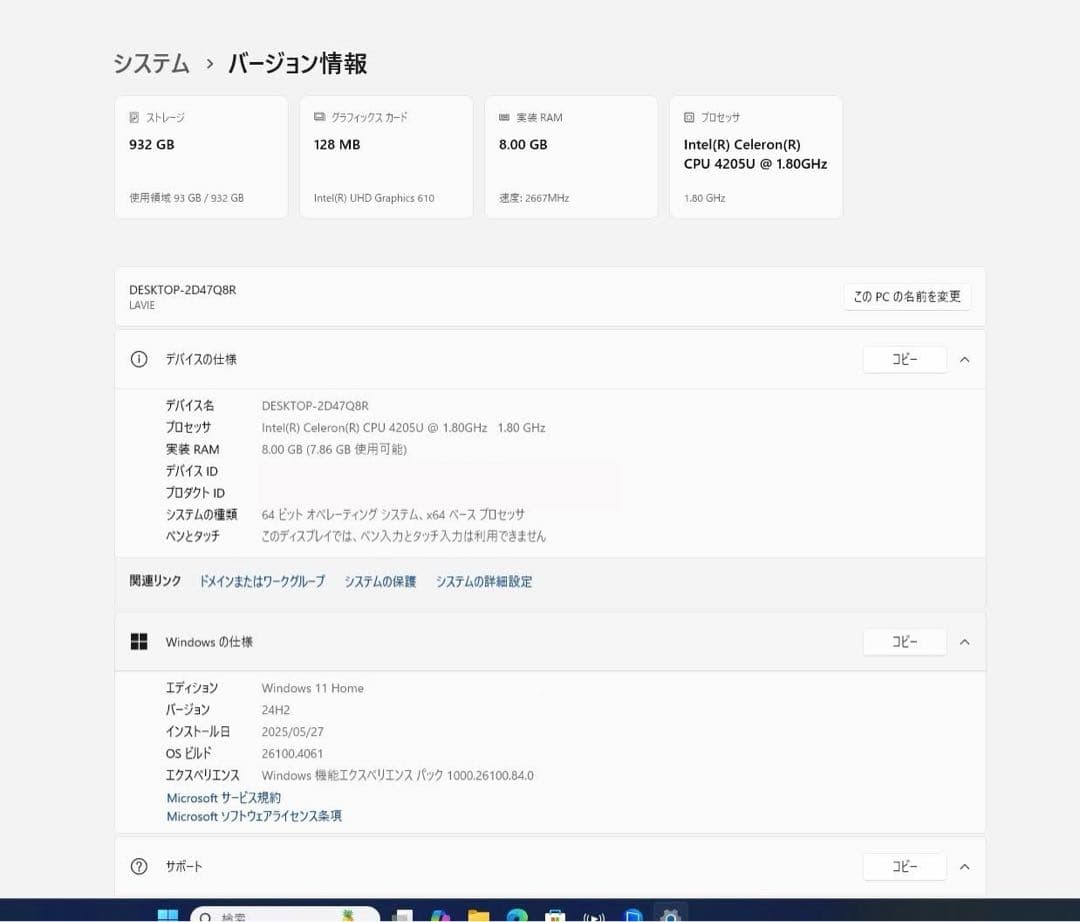This screenshot has height=922, width=1080.
Task: Open Settings from the taskbar gear icon
Action: click(x=670, y=914)
